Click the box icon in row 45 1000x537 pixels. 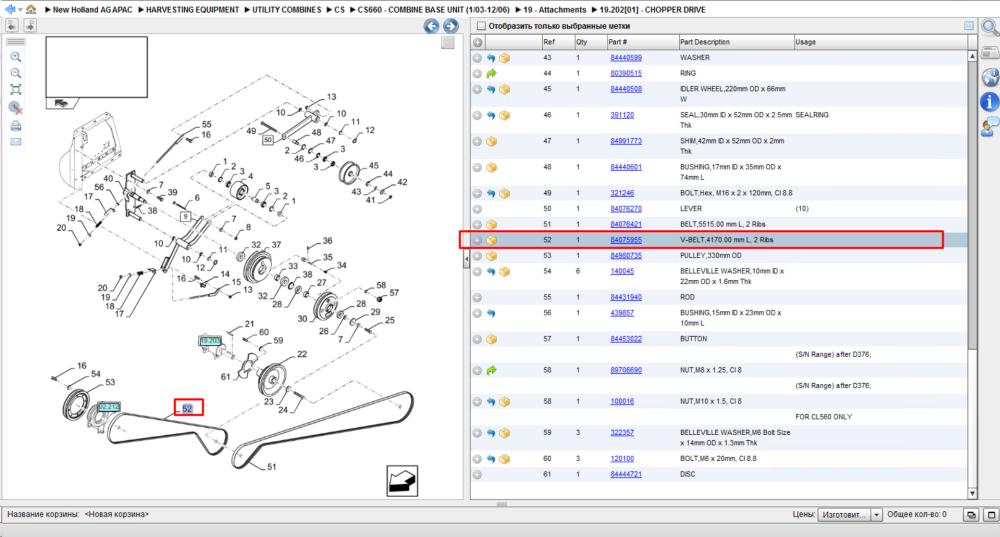pos(504,89)
